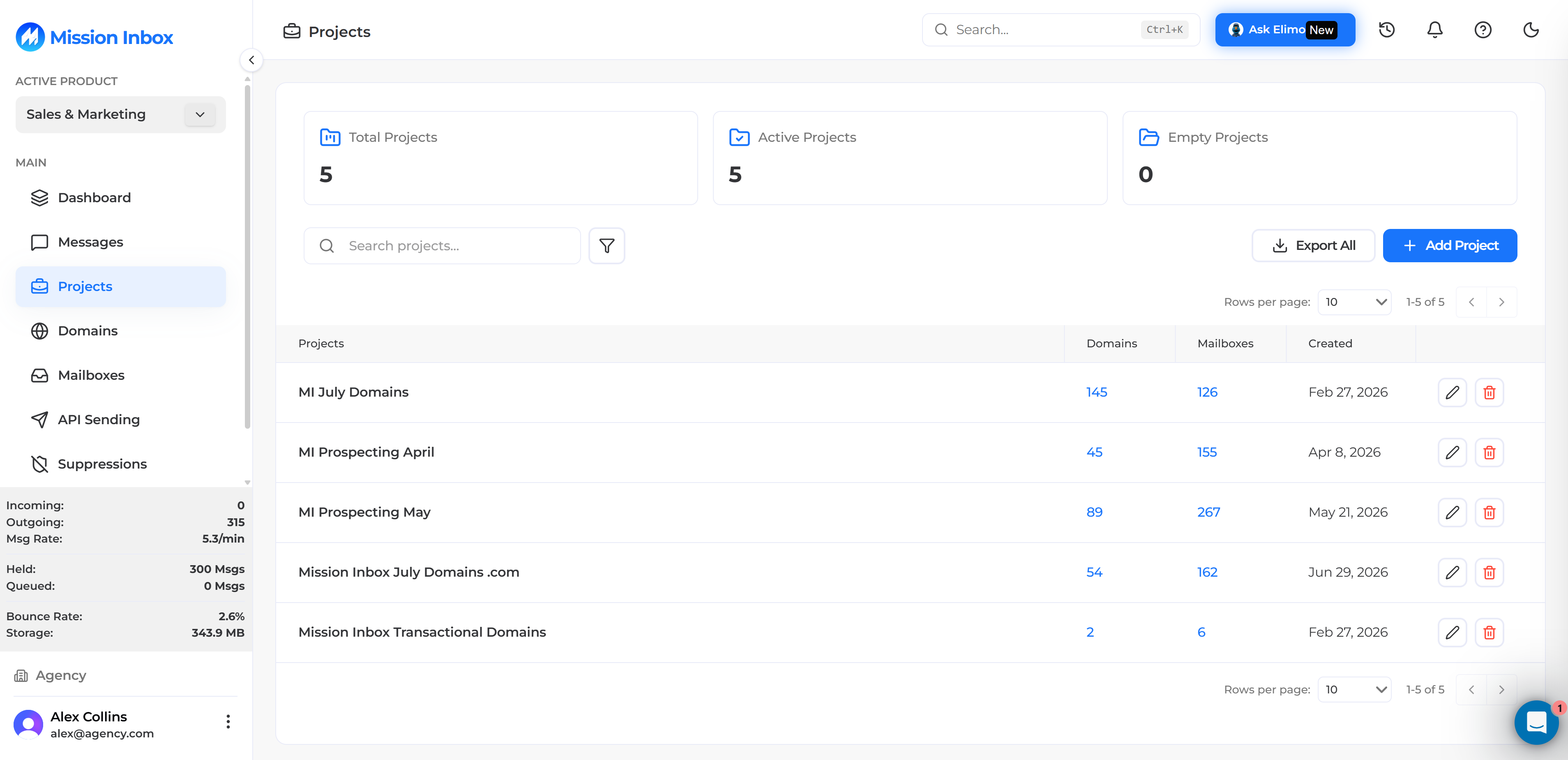Select Mission Inbox Transactional Domains project name
Screen dimensions: 1568x760
[422, 633]
